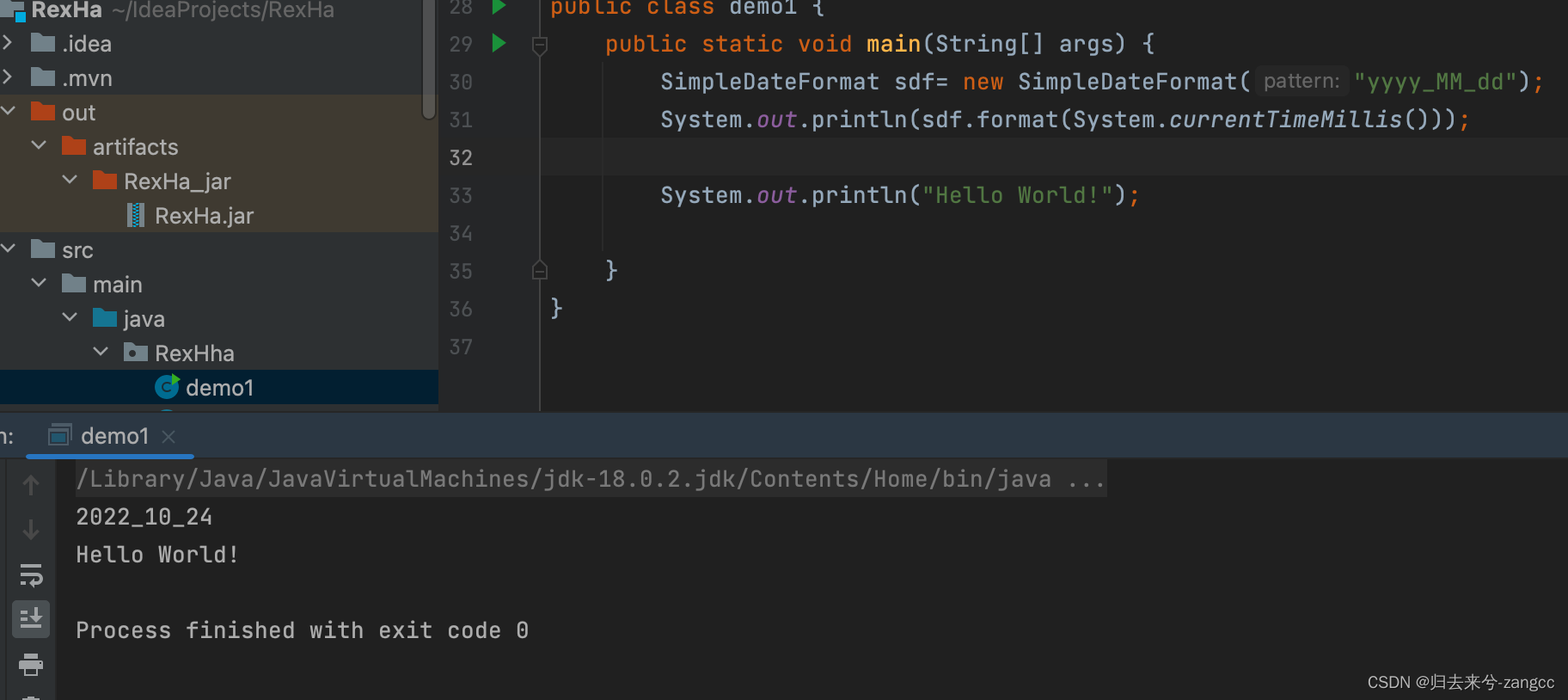Run main method from line 29 gutter arrow
The width and height of the screenshot is (1568, 700).
coord(499,43)
